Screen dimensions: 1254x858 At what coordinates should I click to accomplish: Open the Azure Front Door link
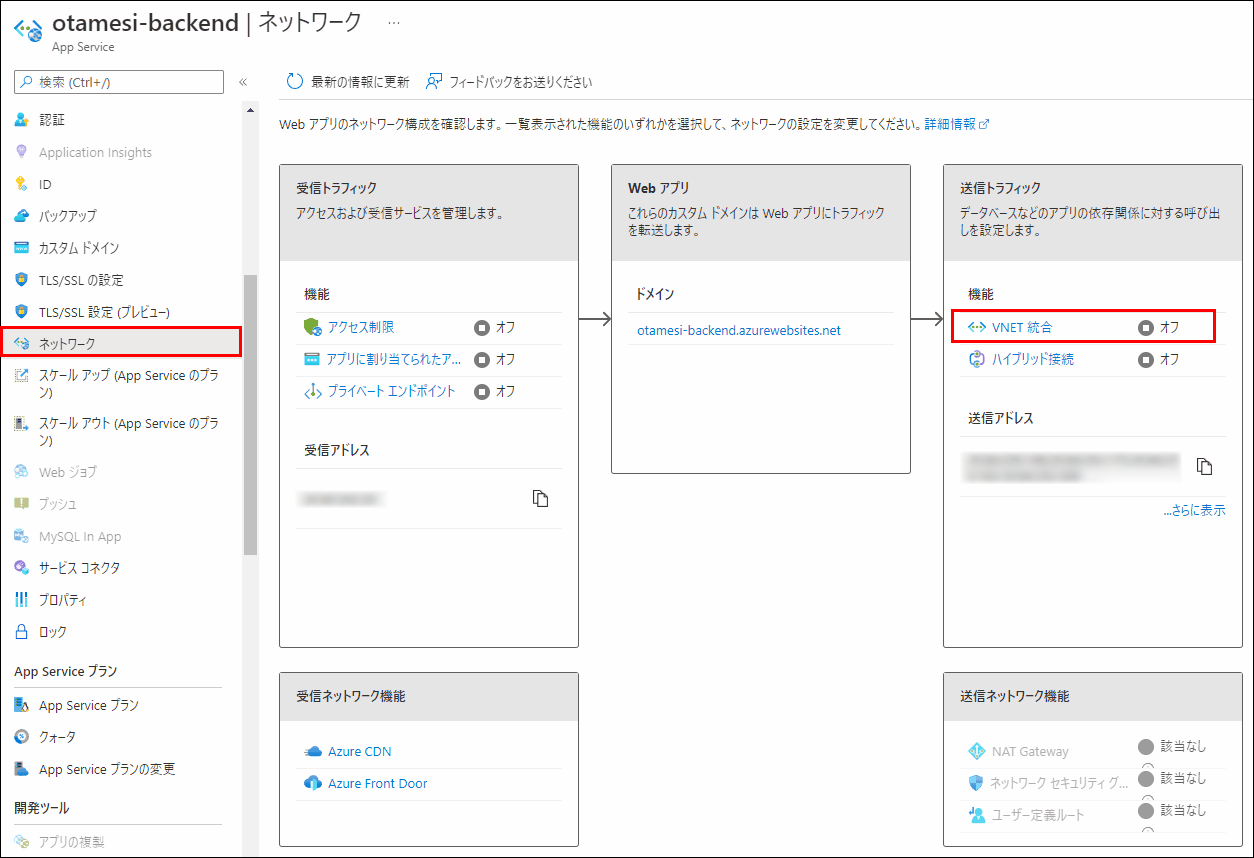(x=378, y=784)
